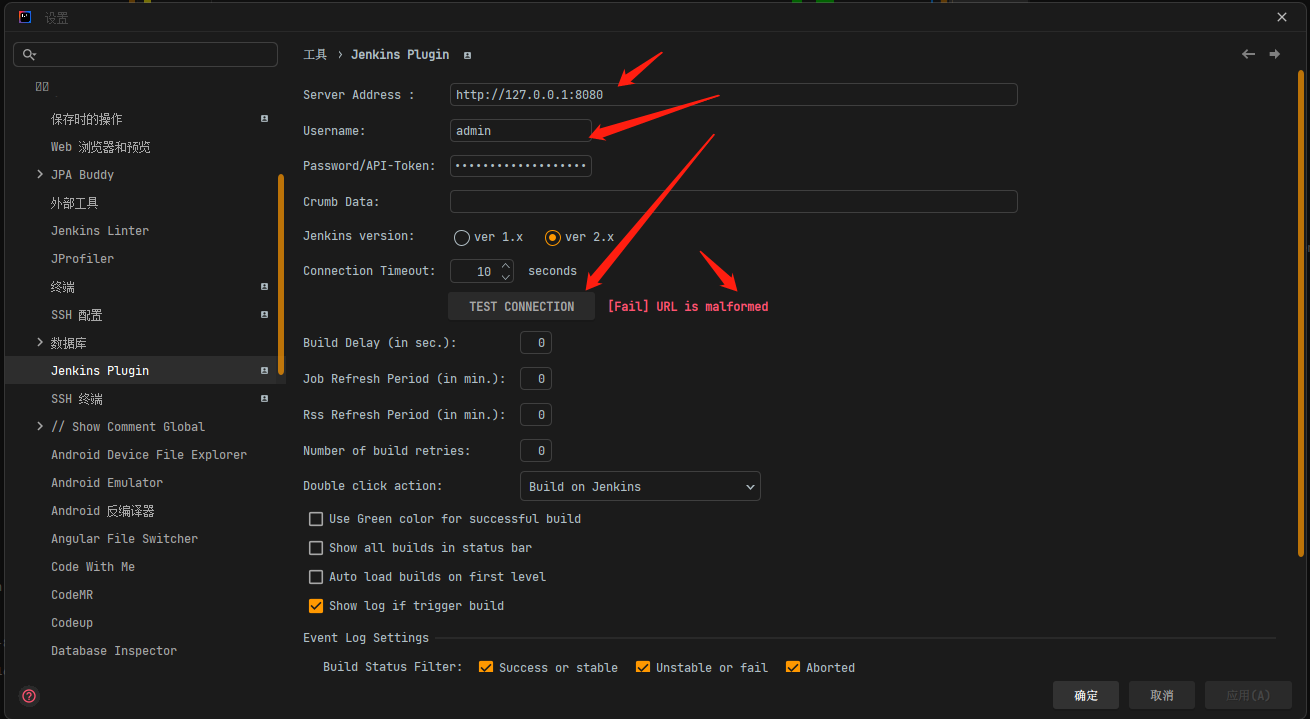Uncheck the Aborted build status filter
The height and width of the screenshot is (719, 1310).
[793, 666]
